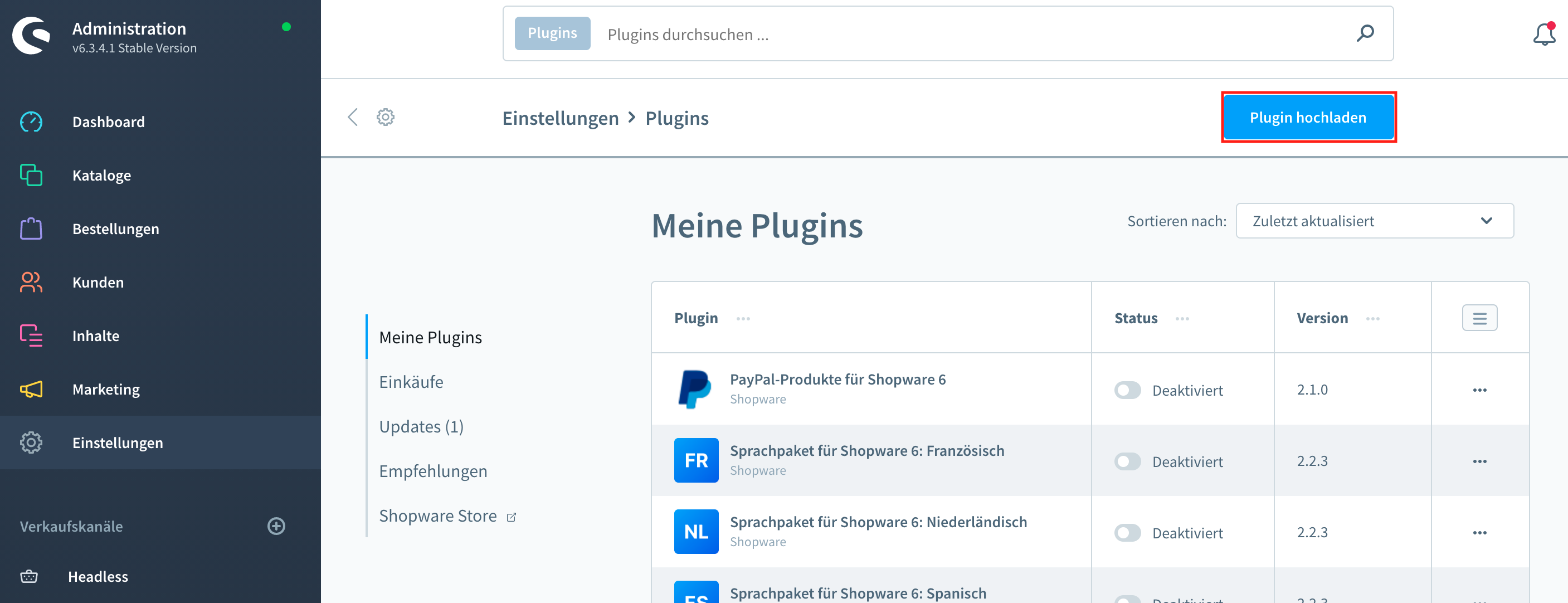Click Einstellungen in the breadcrumb

[560, 118]
